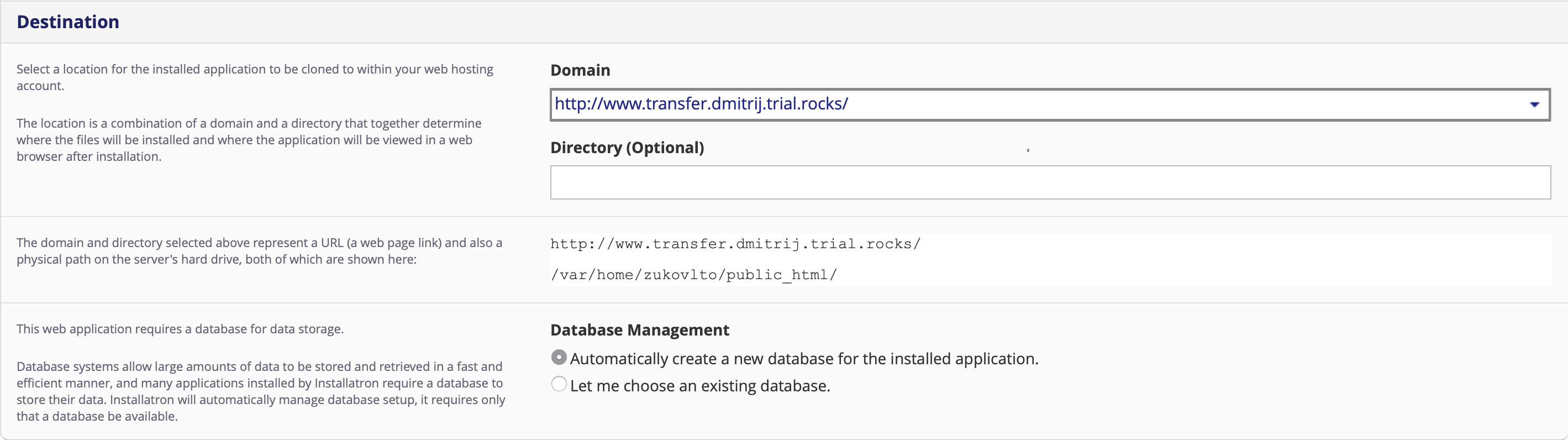Click 'Select a location for the installed application' text
The image size is (1568, 440).
pyautogui.click(x=255, y=77)
